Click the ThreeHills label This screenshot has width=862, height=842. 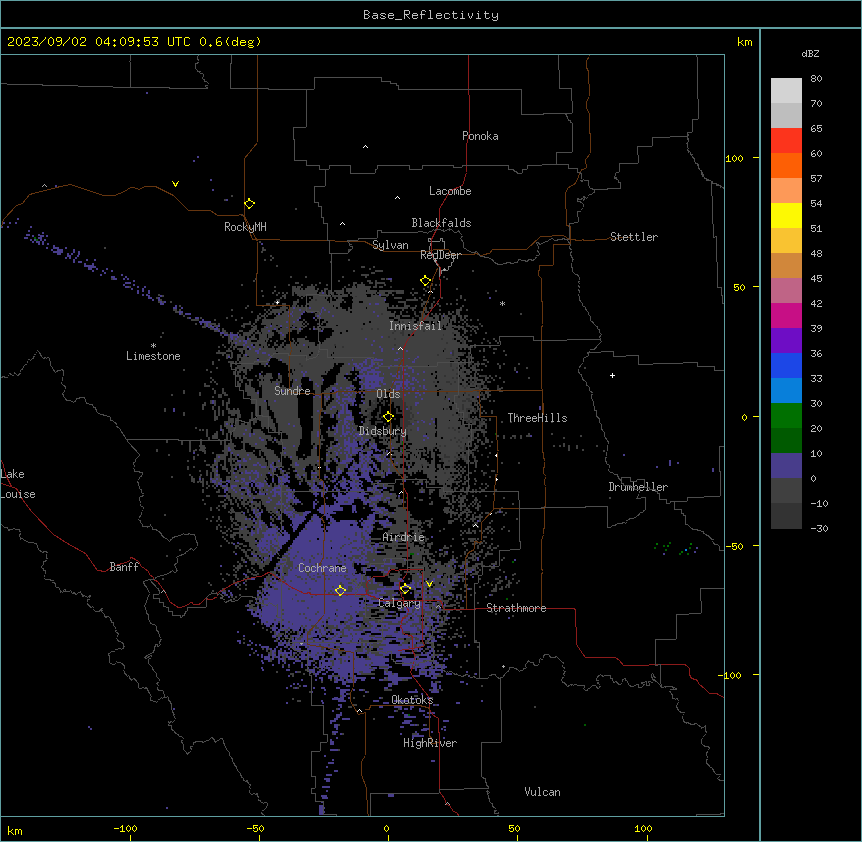coord(537,418)
